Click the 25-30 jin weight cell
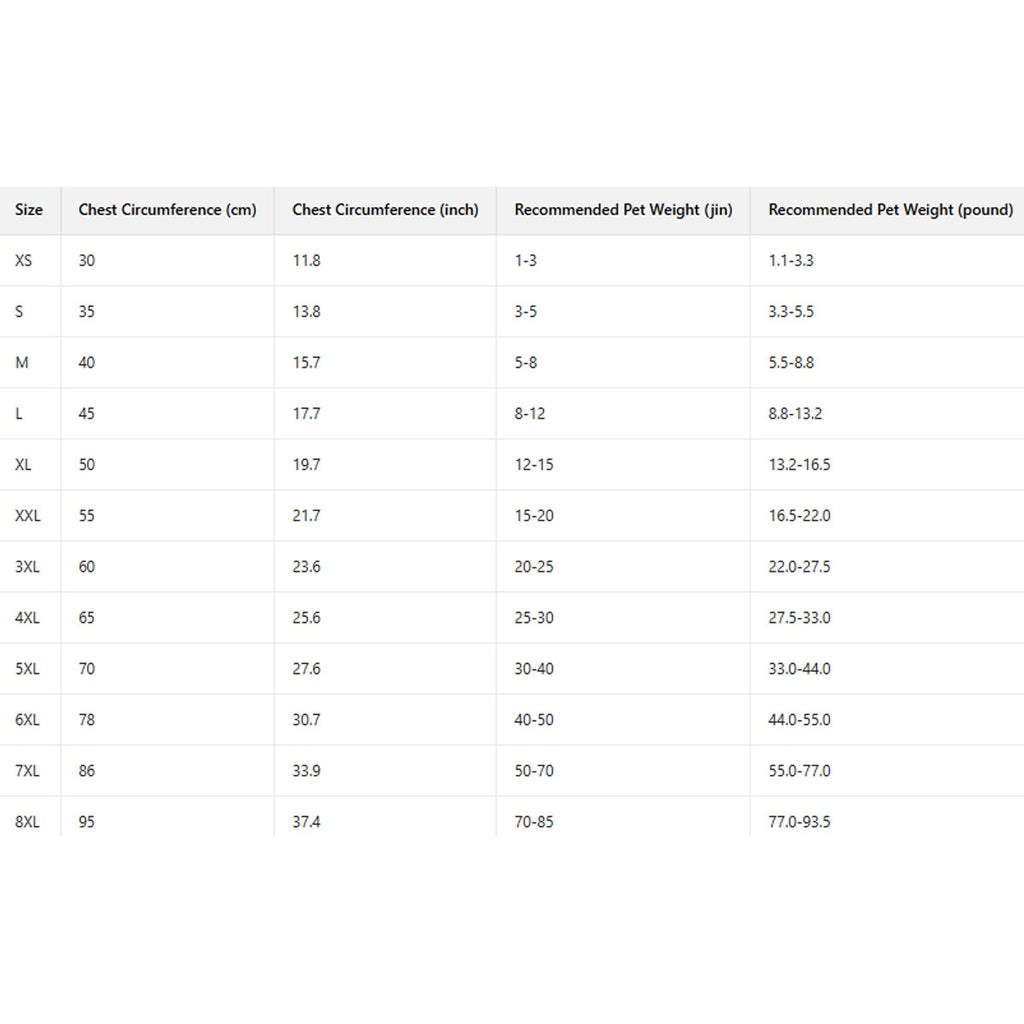Viewport: 1024px width, 1024px height. [534, 618]
